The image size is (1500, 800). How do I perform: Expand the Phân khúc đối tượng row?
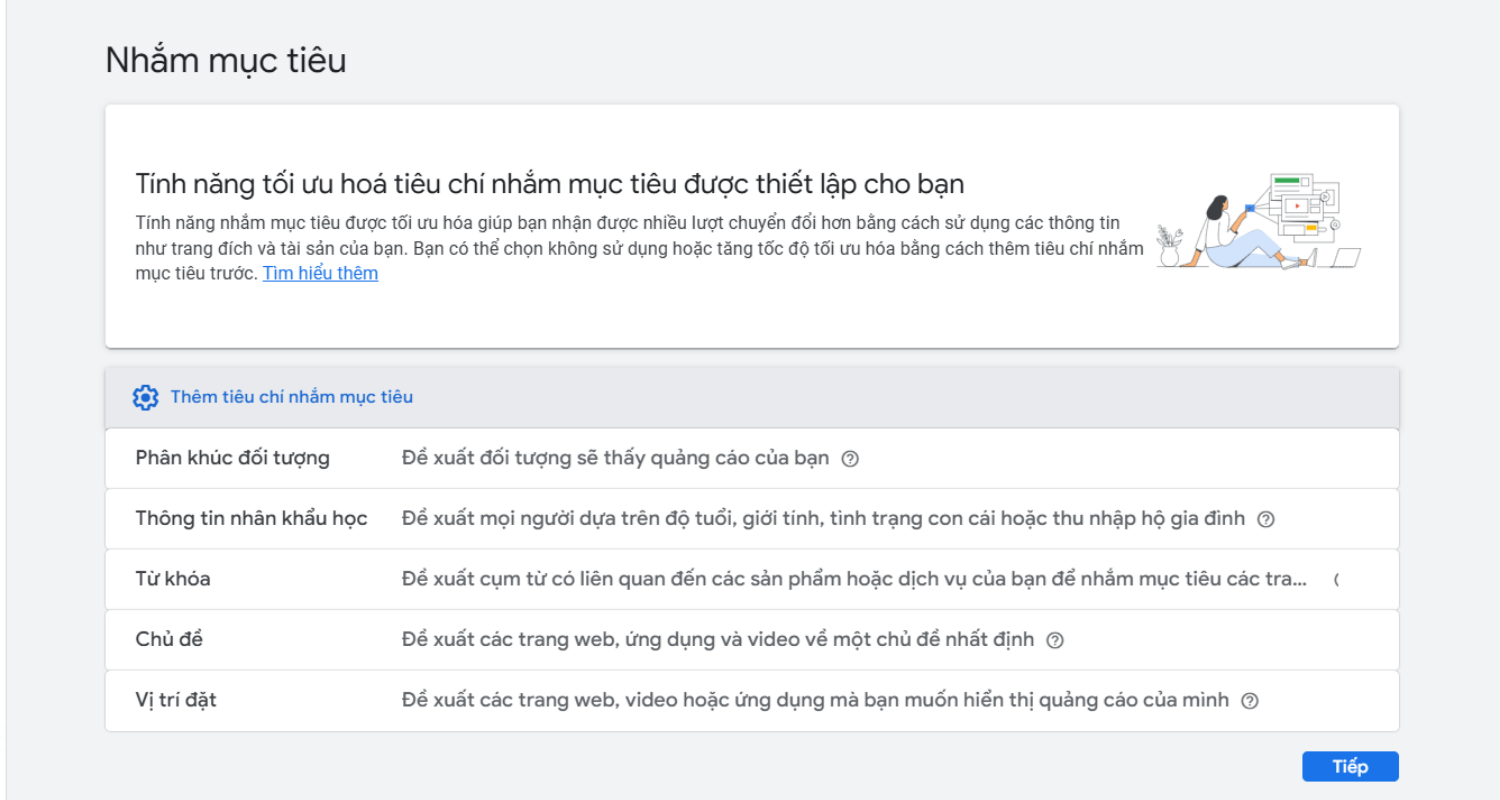[232, 459]
